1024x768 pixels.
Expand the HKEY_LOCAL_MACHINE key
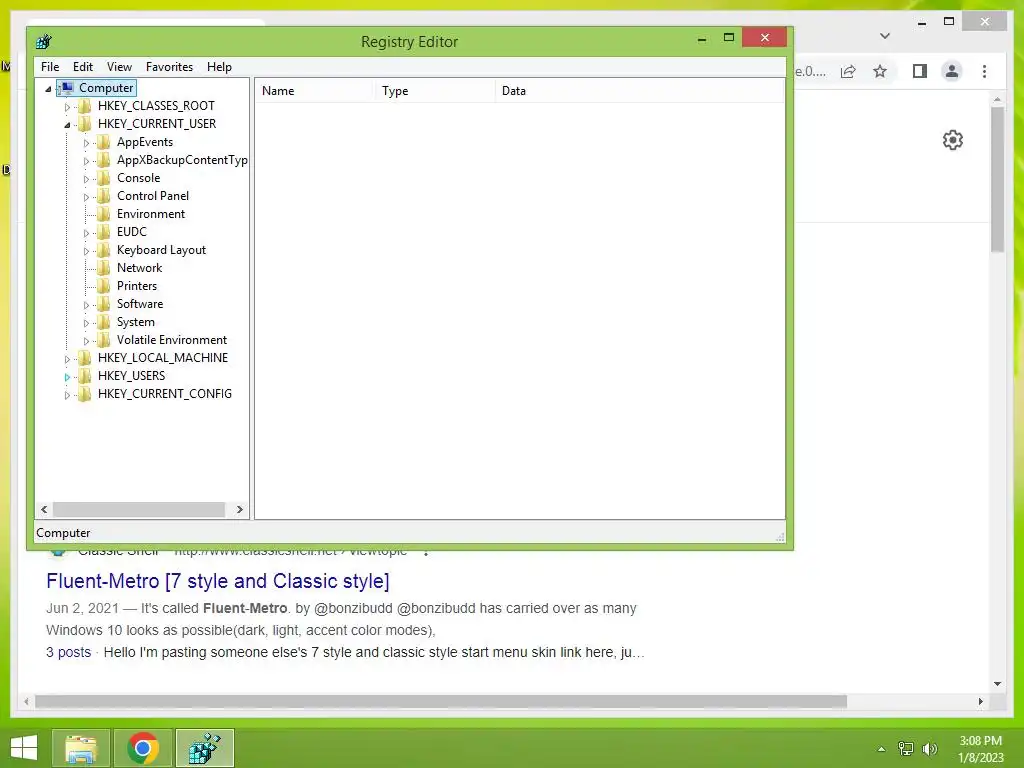tap(67, 359)
